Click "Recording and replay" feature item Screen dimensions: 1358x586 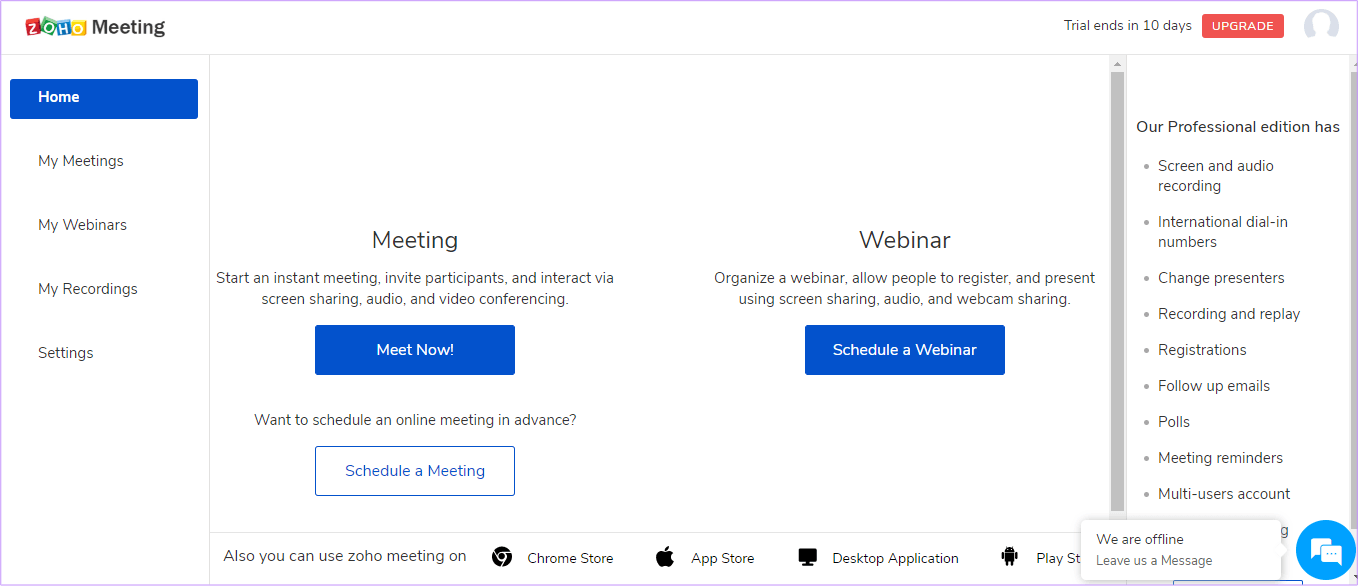click(x=1229, y=314)
